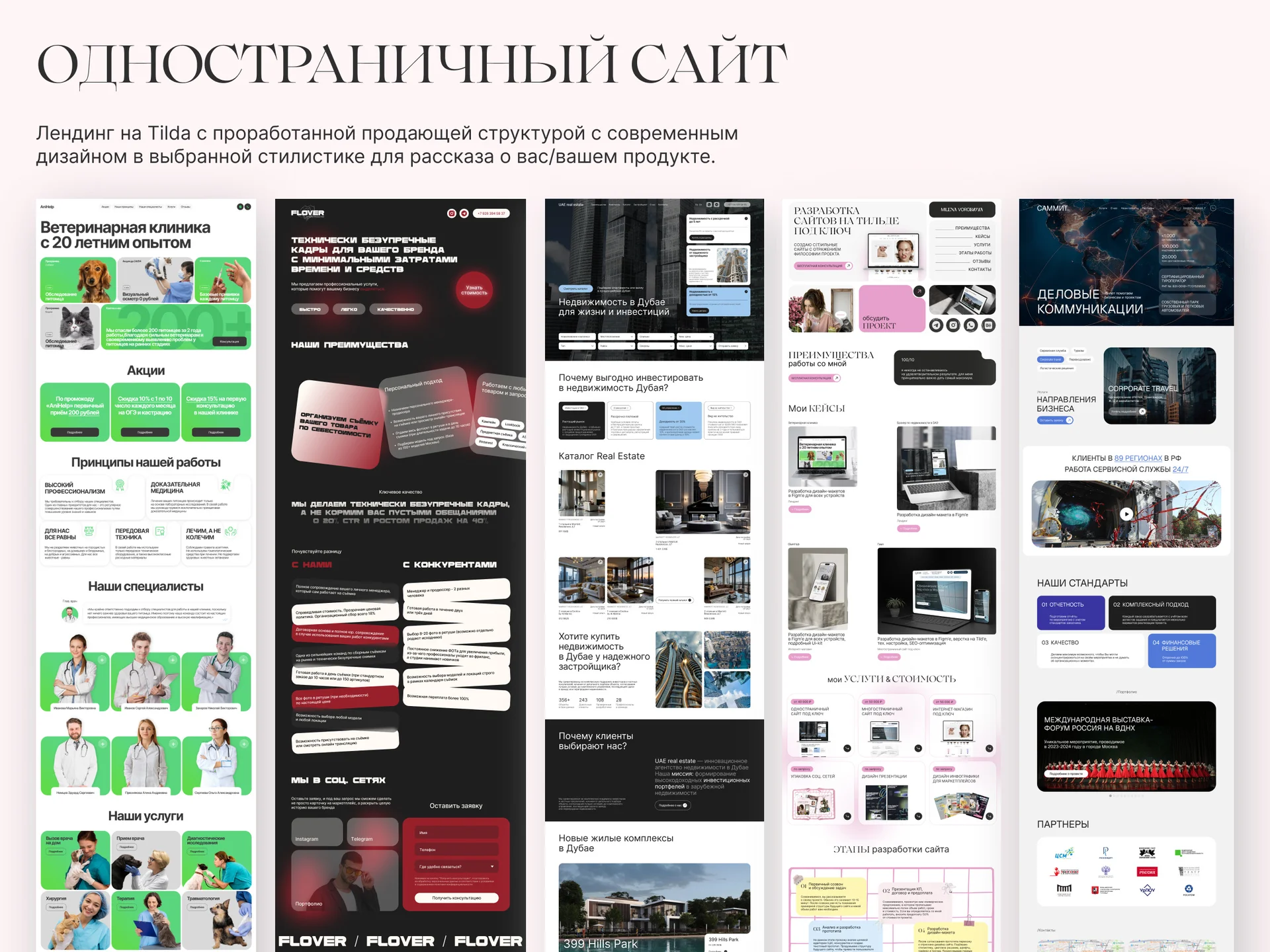Open the 'Тип' filter dropdown on Dubai page
Image resolution: width=1270 pixels, height=952 pixels.
point(577,346)
